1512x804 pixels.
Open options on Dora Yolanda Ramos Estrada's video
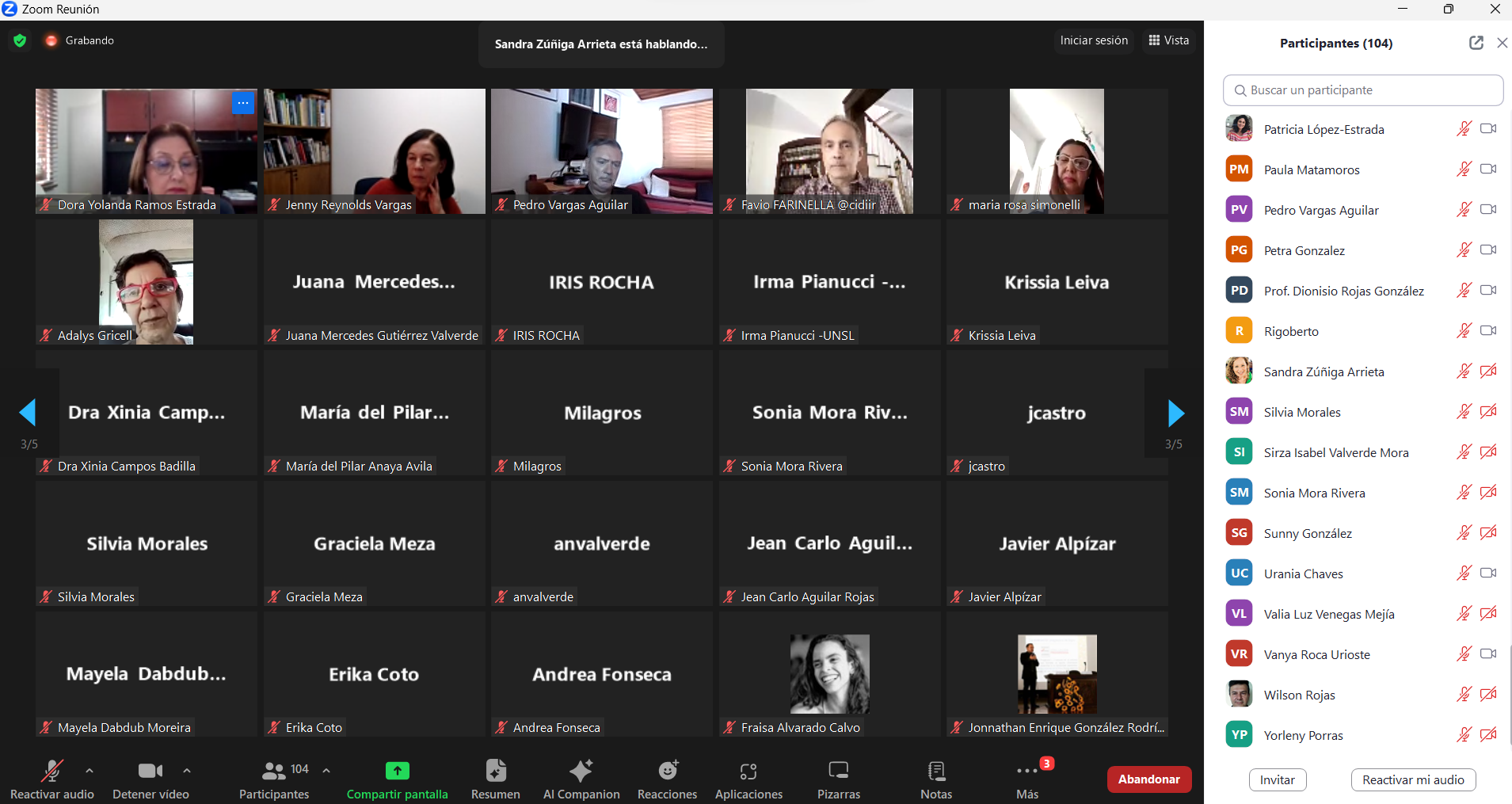point(243,103)
